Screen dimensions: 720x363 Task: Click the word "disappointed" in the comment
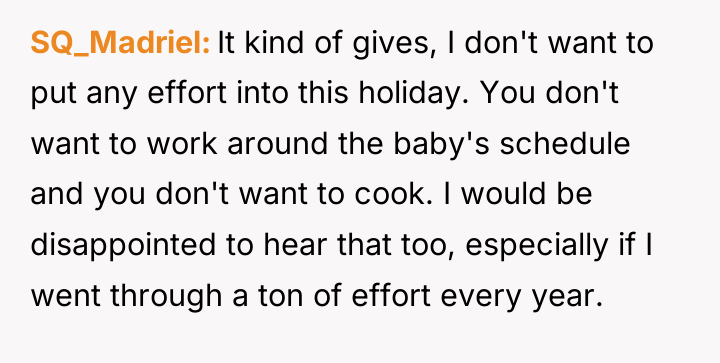tap(123, 246)
